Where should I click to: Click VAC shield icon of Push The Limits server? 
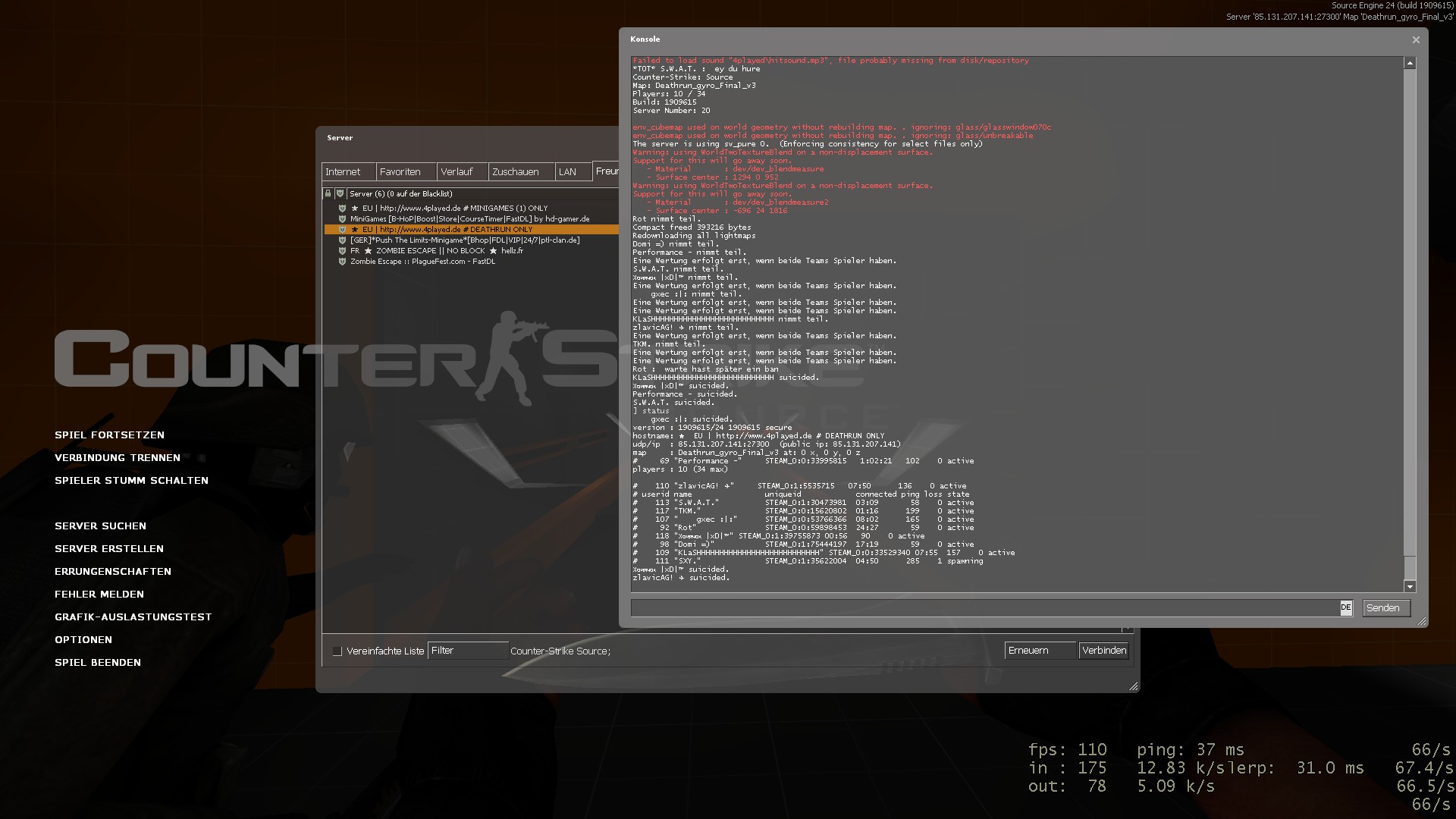(x=342, y=240)
